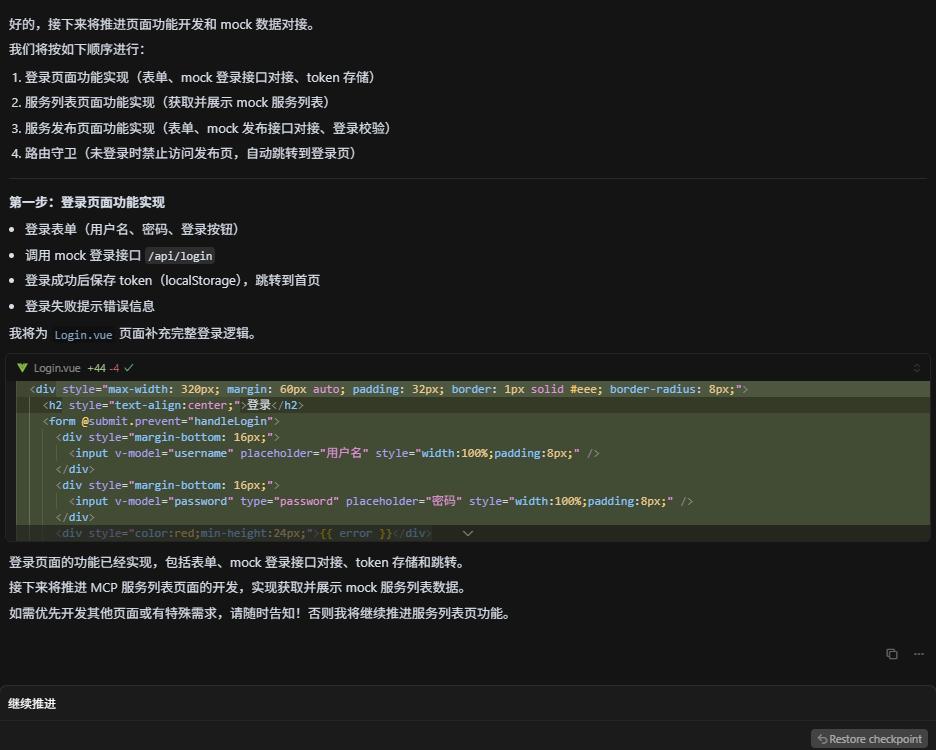Open Login.vue from the code block header

click(x=57, y=368)
